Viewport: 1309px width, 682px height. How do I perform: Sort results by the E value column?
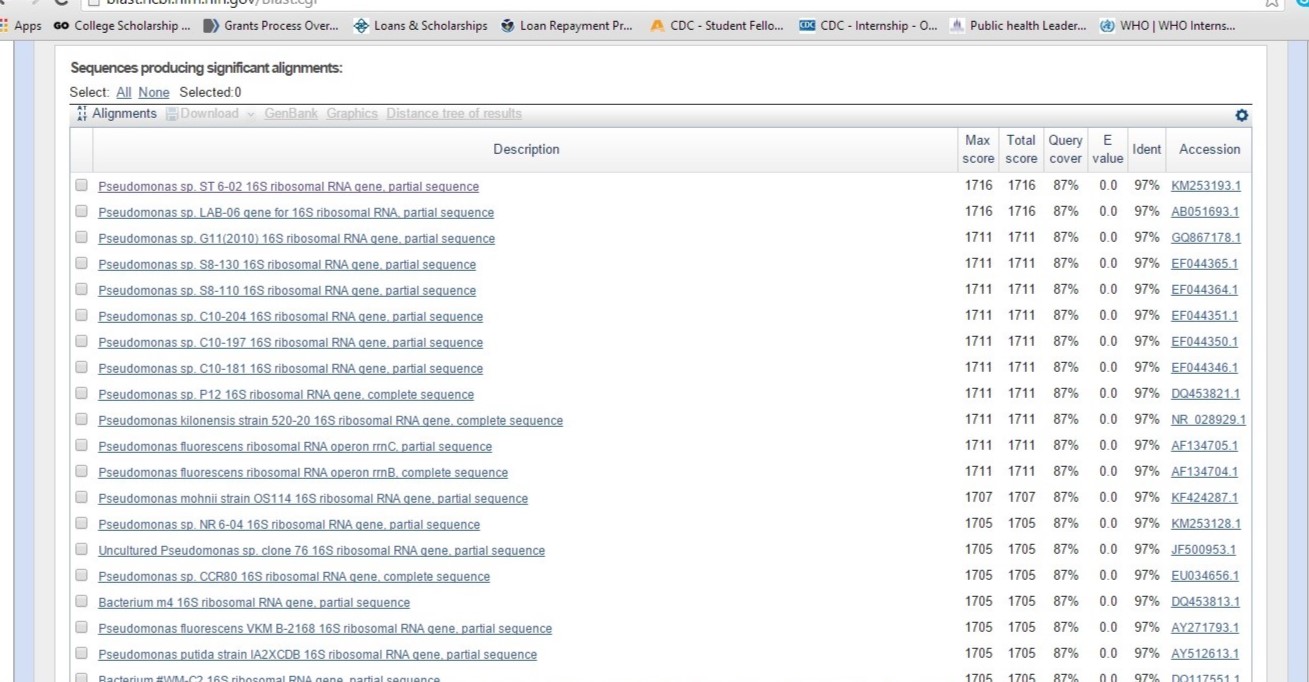pos(1107,149)
